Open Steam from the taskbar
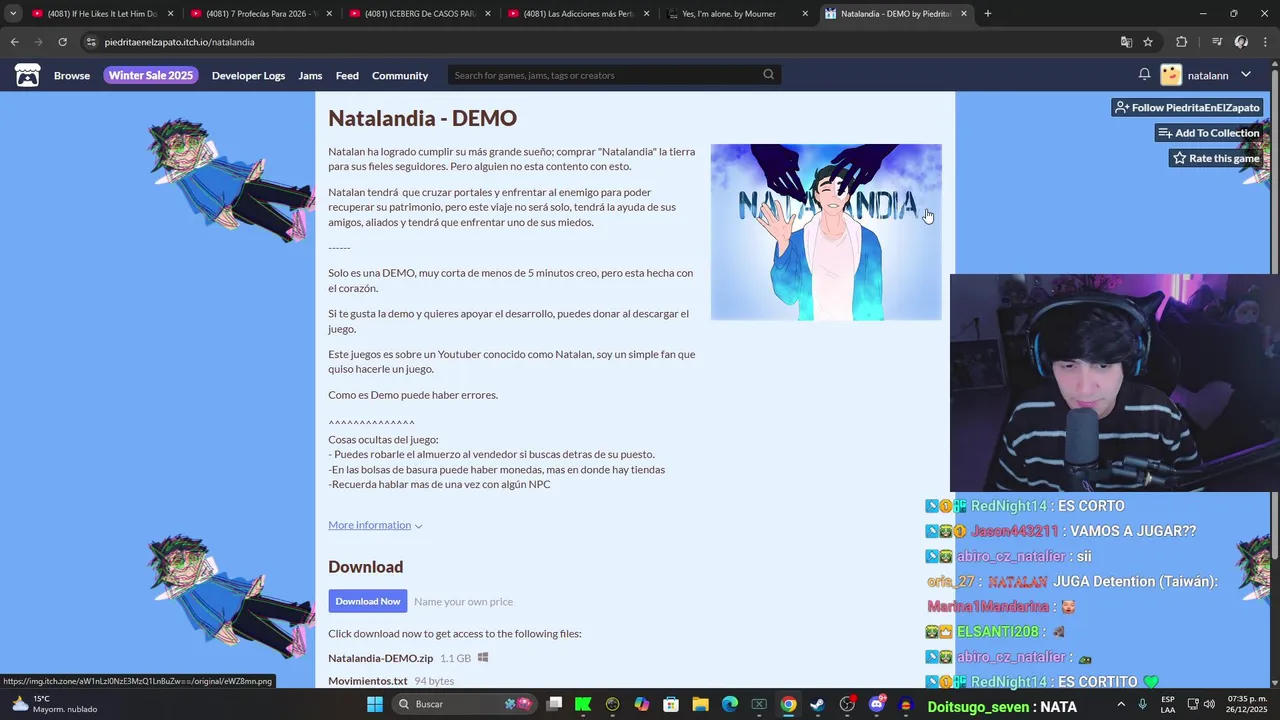 [817, 704]
